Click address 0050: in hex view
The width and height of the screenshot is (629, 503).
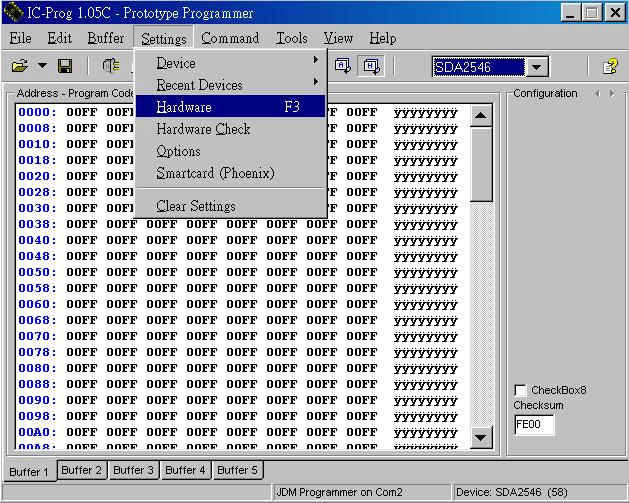click(x=37, y=272)
